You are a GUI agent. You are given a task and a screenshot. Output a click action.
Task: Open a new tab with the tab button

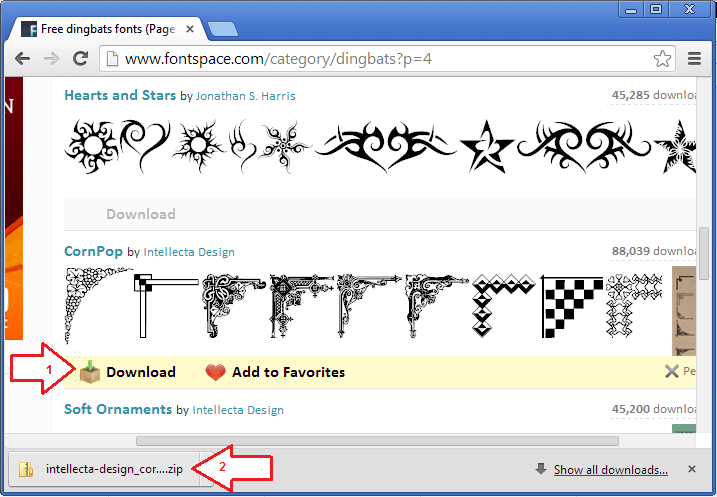tap(222, 28)
